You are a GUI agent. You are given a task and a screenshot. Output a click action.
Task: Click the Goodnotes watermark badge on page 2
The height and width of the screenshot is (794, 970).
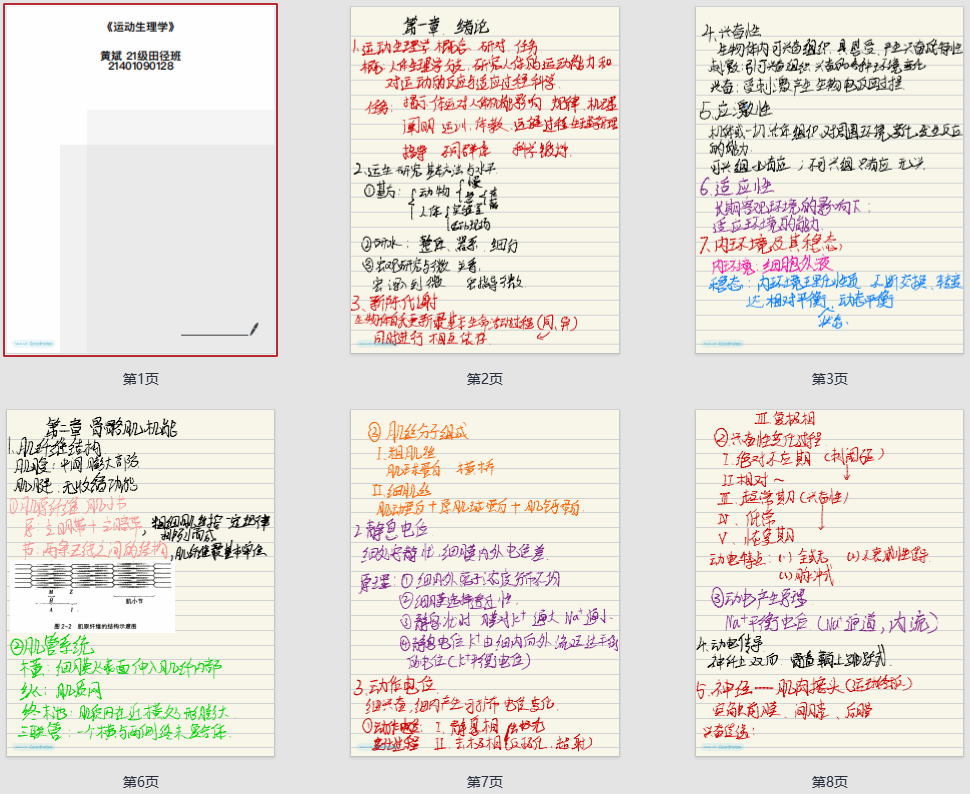[x=379, y=343]
